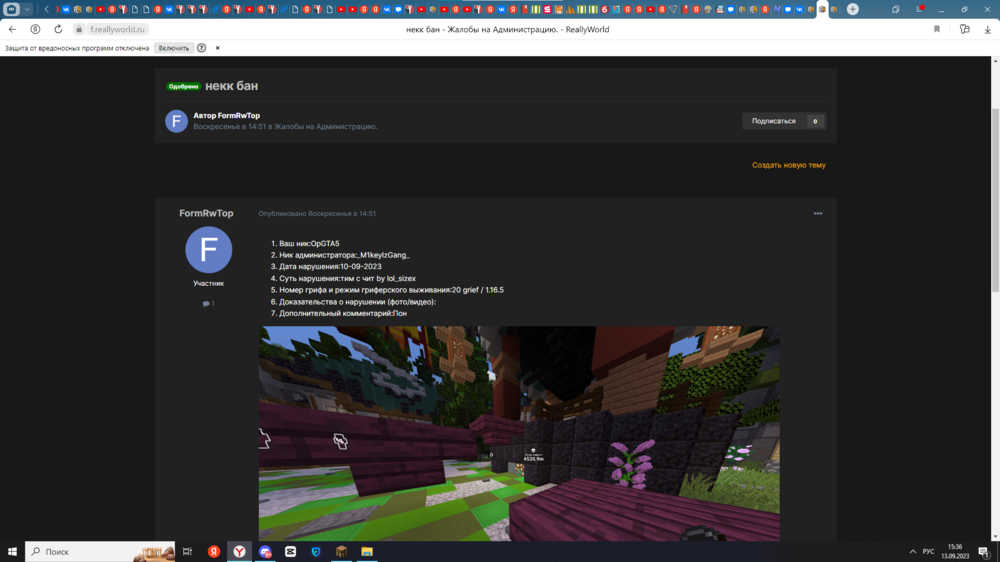
Task: Switch to Yandex Browser on taskbar
Action: click(239, 552)
